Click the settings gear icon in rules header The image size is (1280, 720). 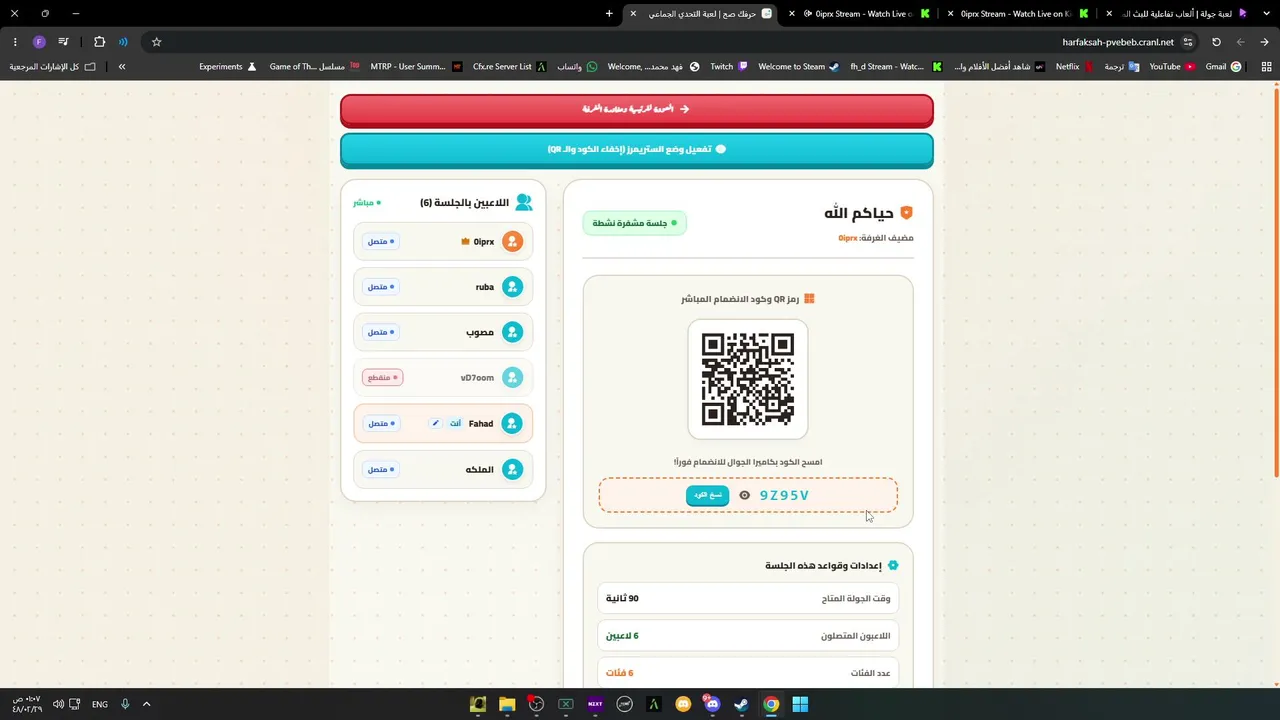[893, 565]
